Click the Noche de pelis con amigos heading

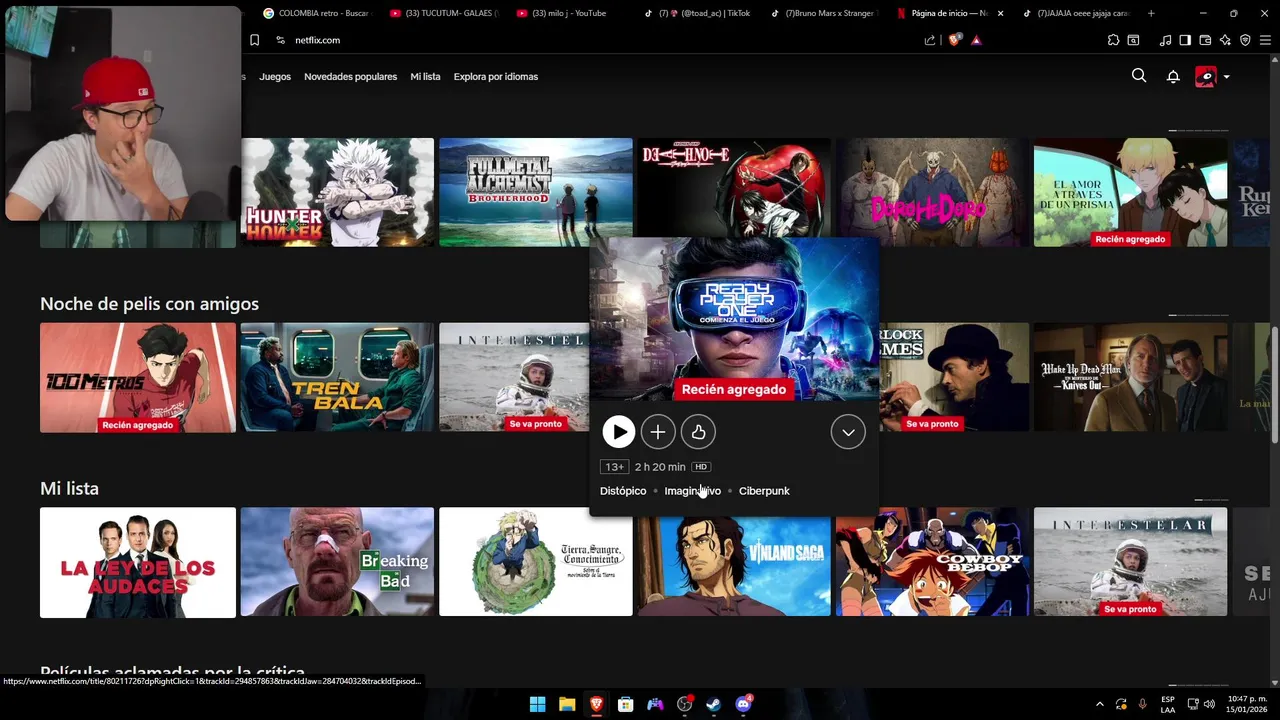tap(149, 304)
